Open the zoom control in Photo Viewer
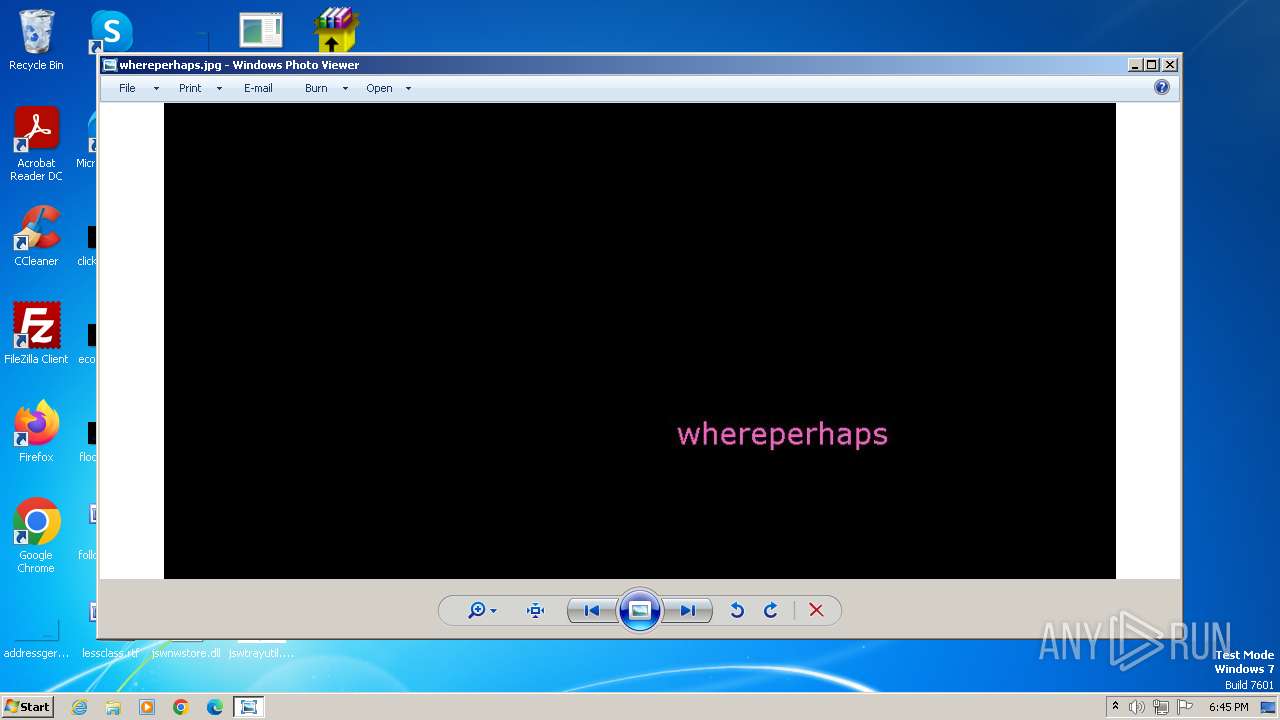Screen dimensions: 1280x720 482,610
